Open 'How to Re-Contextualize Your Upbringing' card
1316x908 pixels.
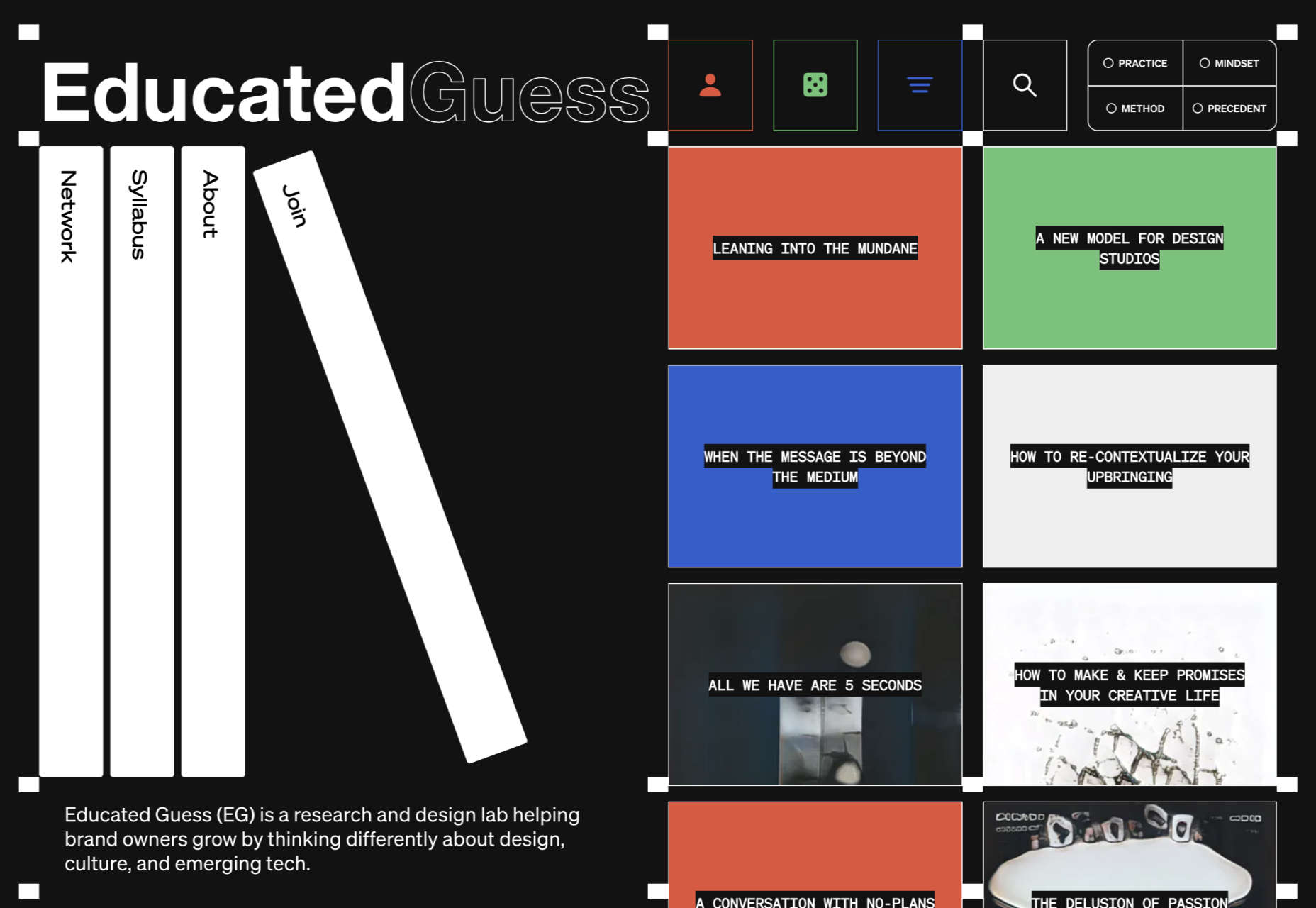click(x=1130, y=466)
